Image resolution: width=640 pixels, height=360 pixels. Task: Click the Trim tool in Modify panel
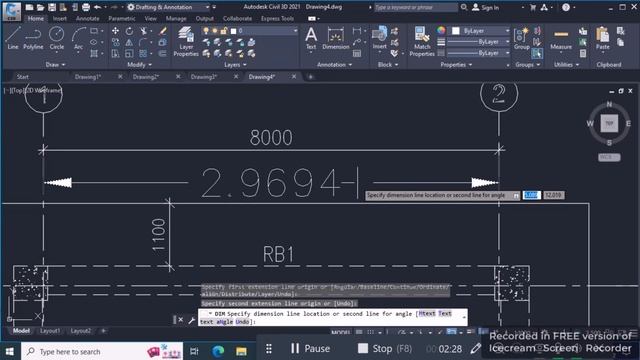tap(143, 31)
